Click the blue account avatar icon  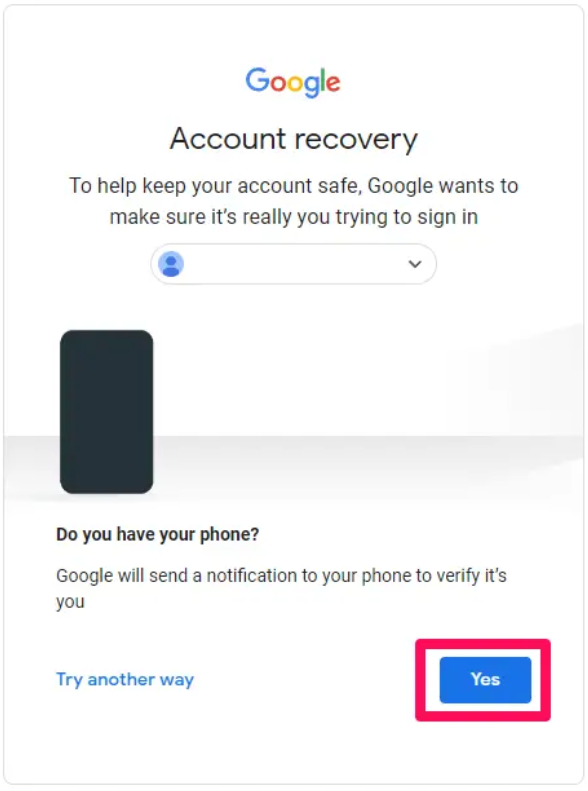[171, 264]
